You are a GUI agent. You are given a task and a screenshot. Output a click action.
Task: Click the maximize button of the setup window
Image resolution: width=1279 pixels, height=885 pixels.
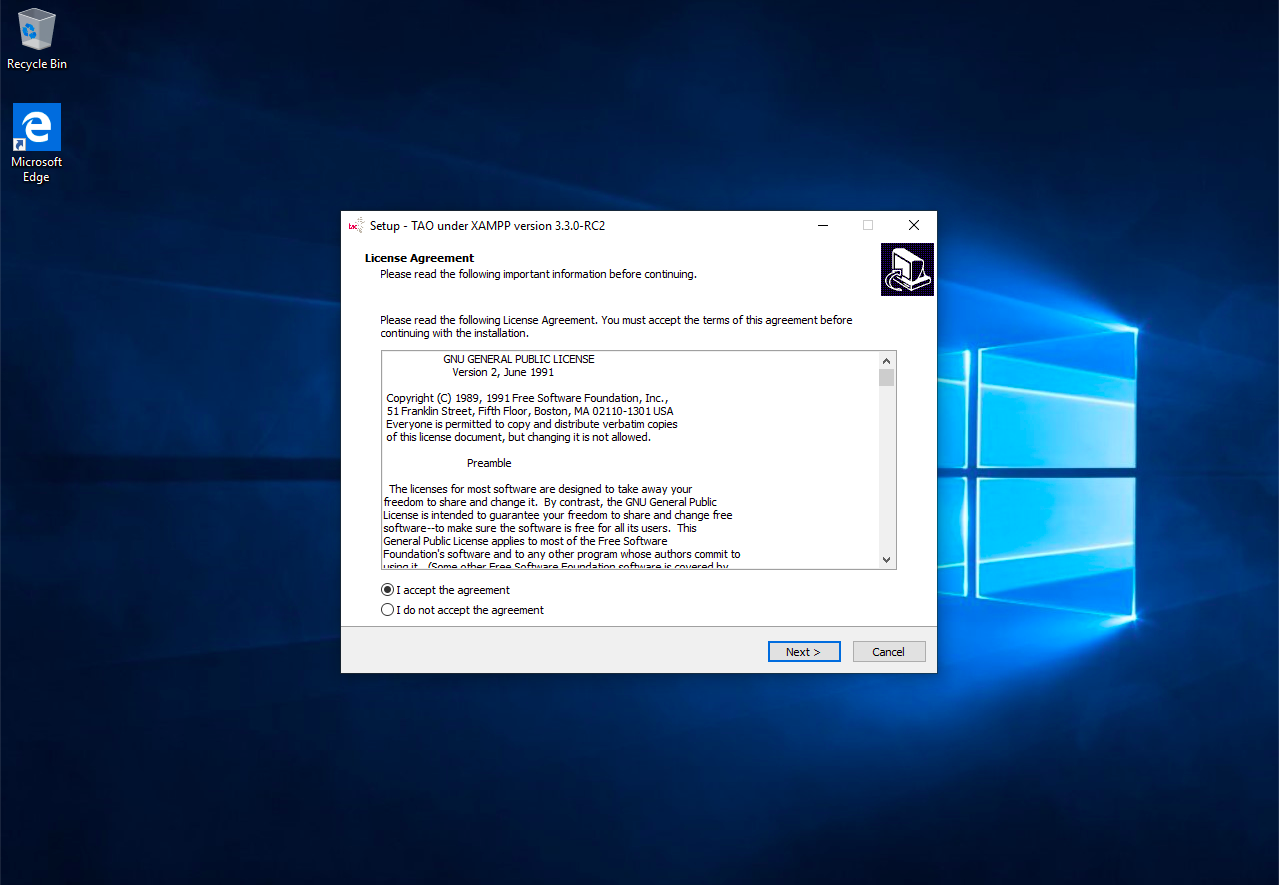(867, 225)
